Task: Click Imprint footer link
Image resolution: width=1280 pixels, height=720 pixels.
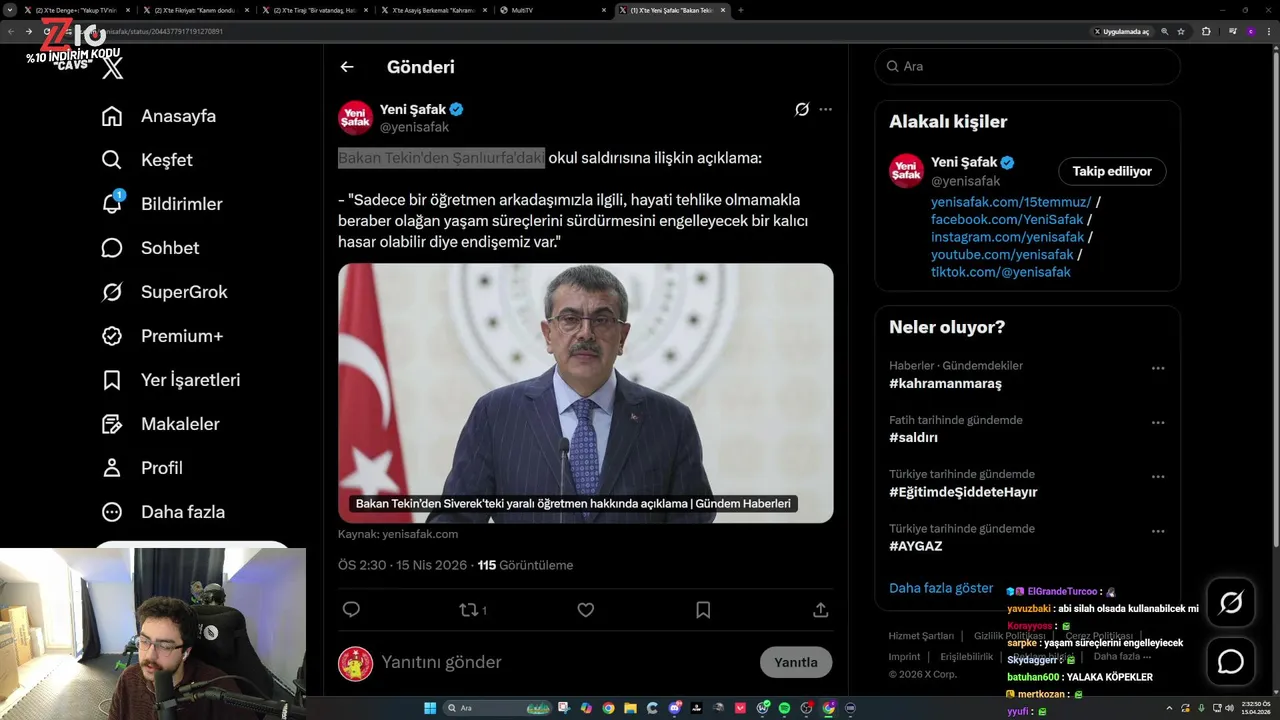Action: click(904, 657)
